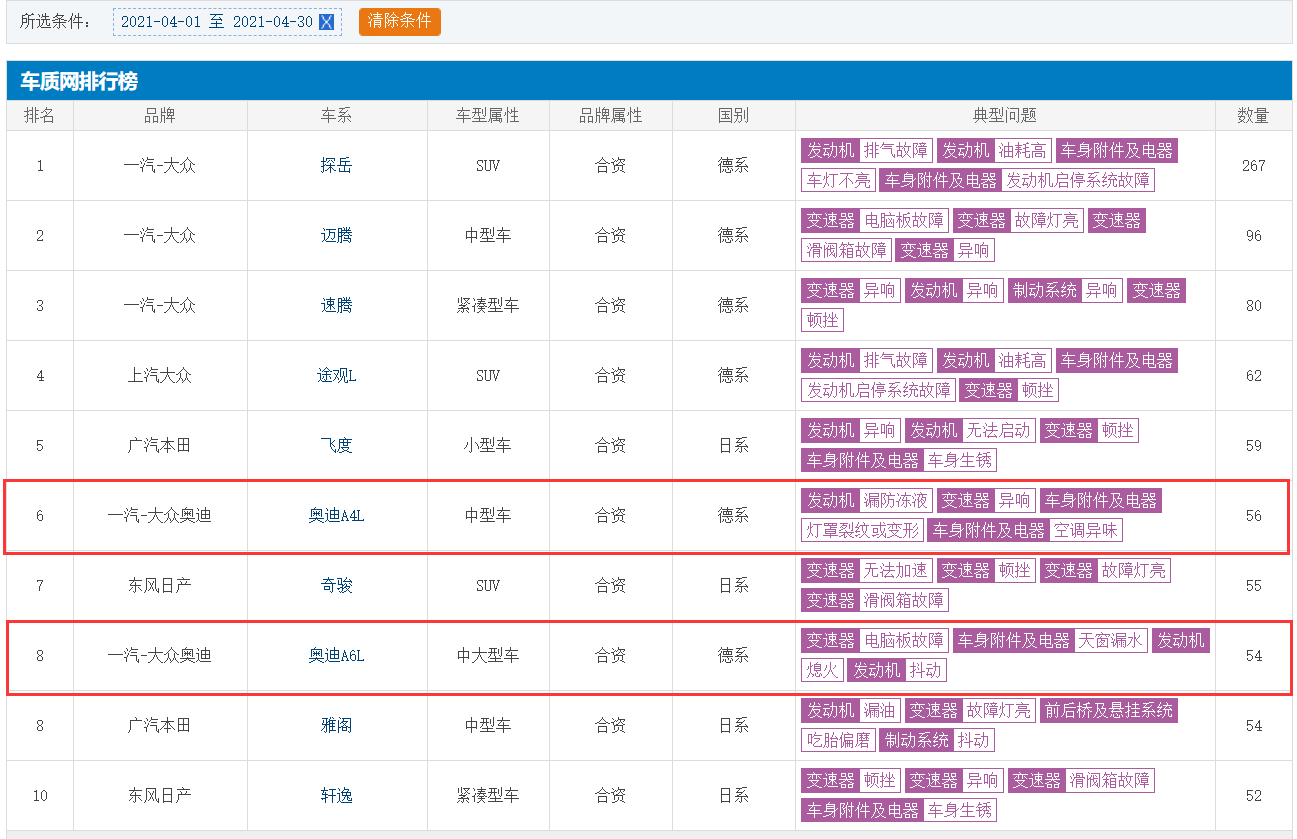Select the 小型车 type cell
The image size is (1297, 839).
[488, 446]
